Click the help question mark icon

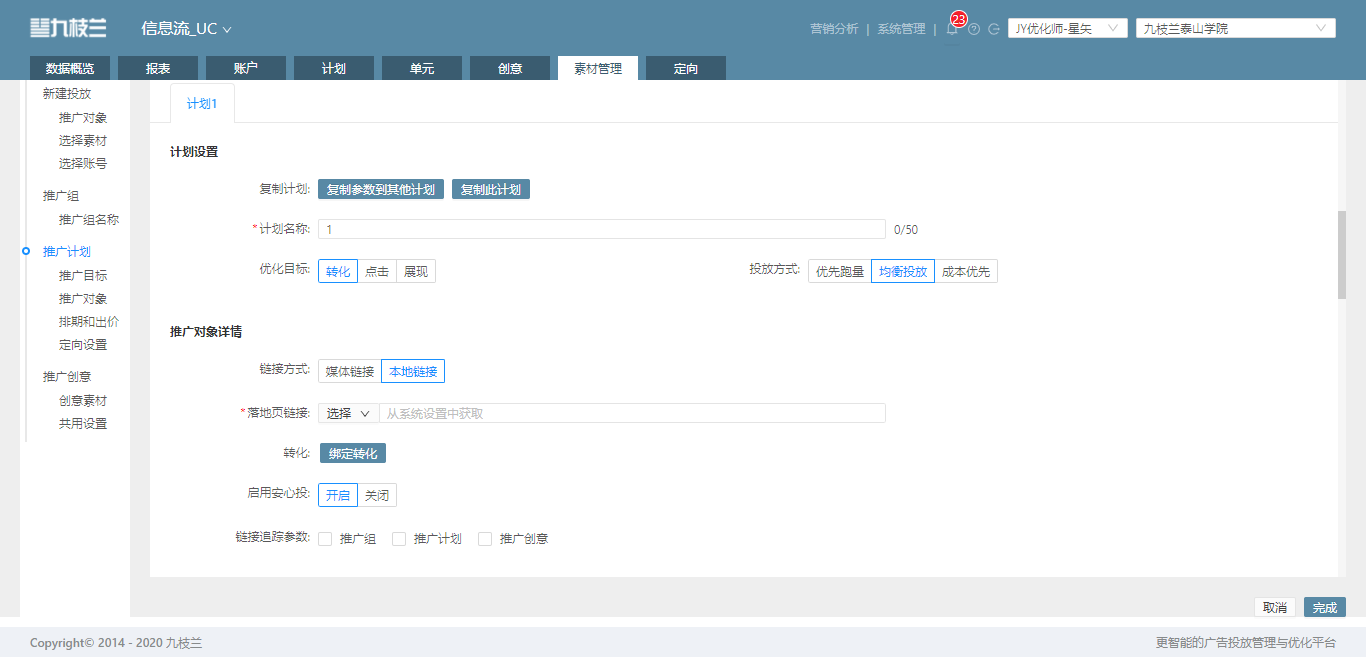(974, 29)
